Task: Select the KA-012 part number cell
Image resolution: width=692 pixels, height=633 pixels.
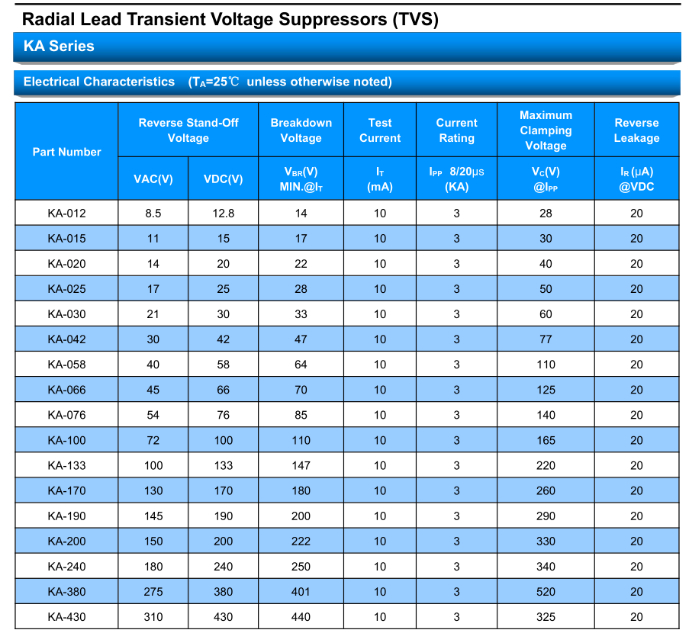Action: [67, 213]
